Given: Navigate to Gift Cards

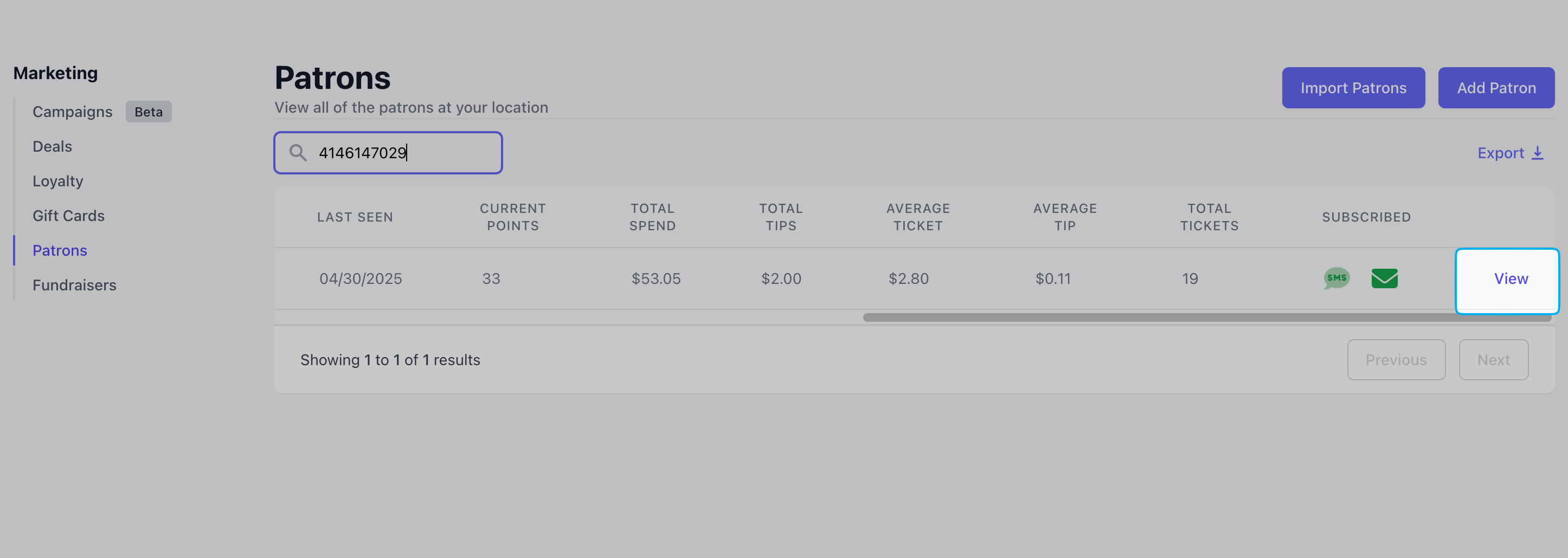Looking at the screenshot, I should 69,216.
